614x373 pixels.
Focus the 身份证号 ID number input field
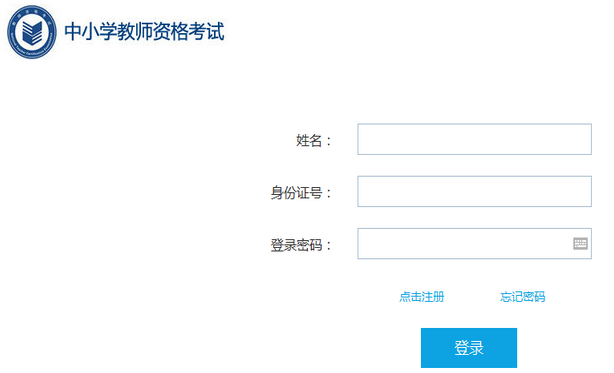[474, 191]
